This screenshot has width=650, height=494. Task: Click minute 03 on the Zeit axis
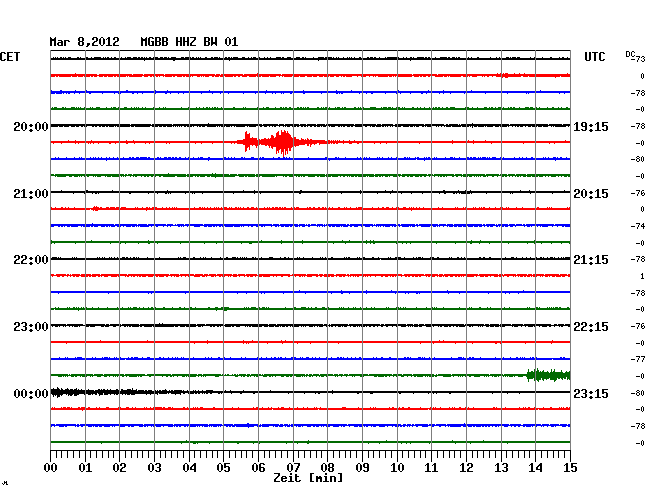coord(154,468)
